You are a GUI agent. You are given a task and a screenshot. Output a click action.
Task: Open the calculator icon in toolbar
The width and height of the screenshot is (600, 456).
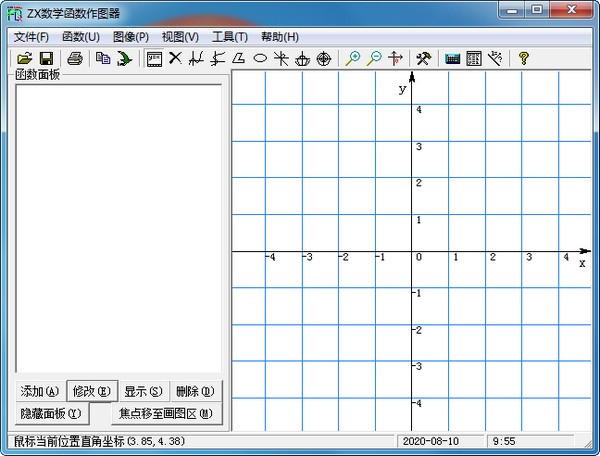tap(452, 59)
